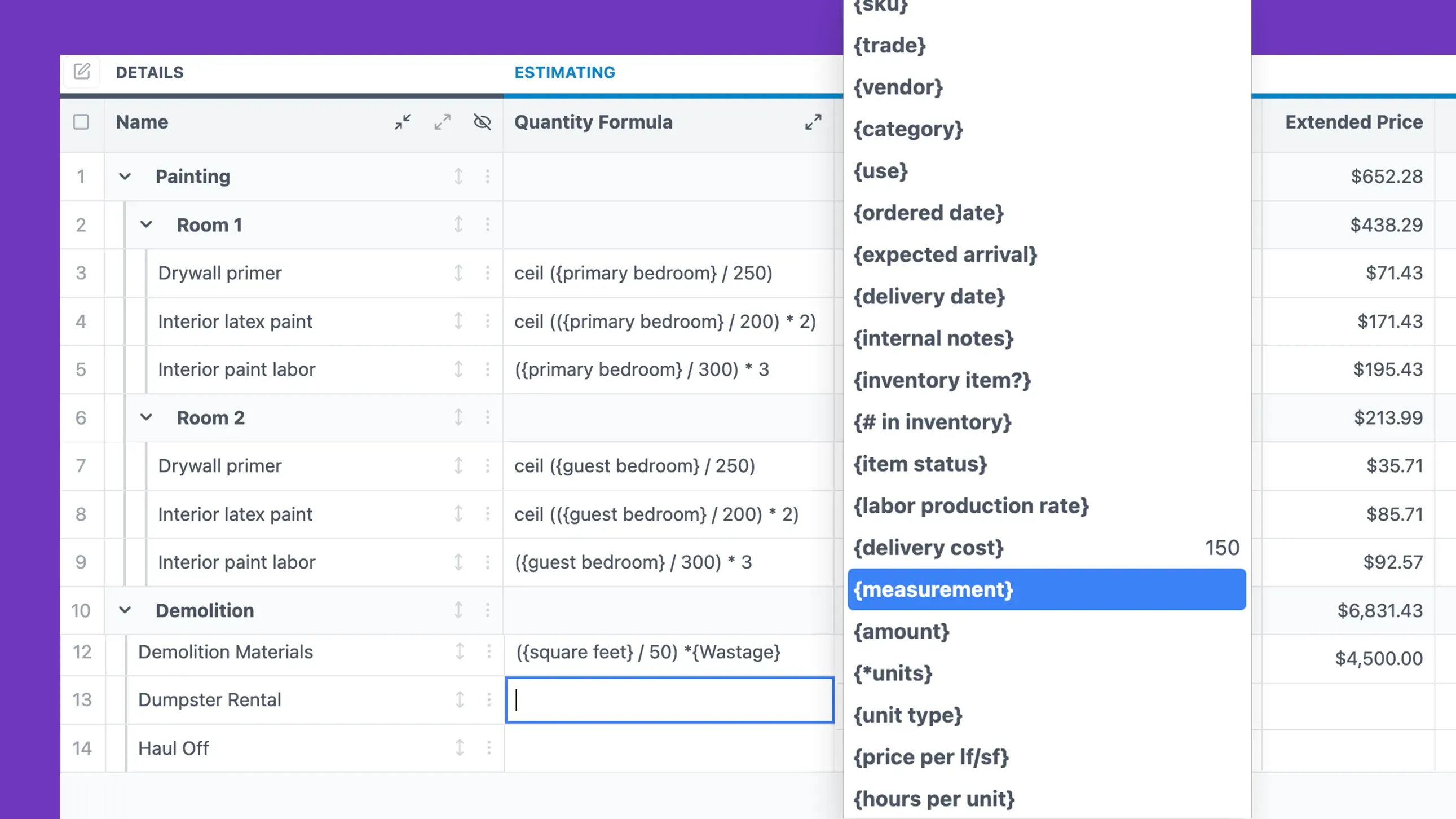This screenshot has width=1456, height=819.
Task: Collapse the Painting group
Action: click(x=125, y=177)
